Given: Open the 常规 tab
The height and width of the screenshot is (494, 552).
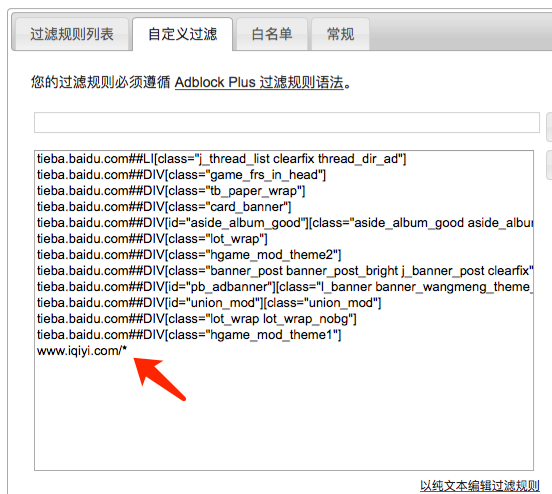Looking at the screenshot, I should (x=340, y=34).
